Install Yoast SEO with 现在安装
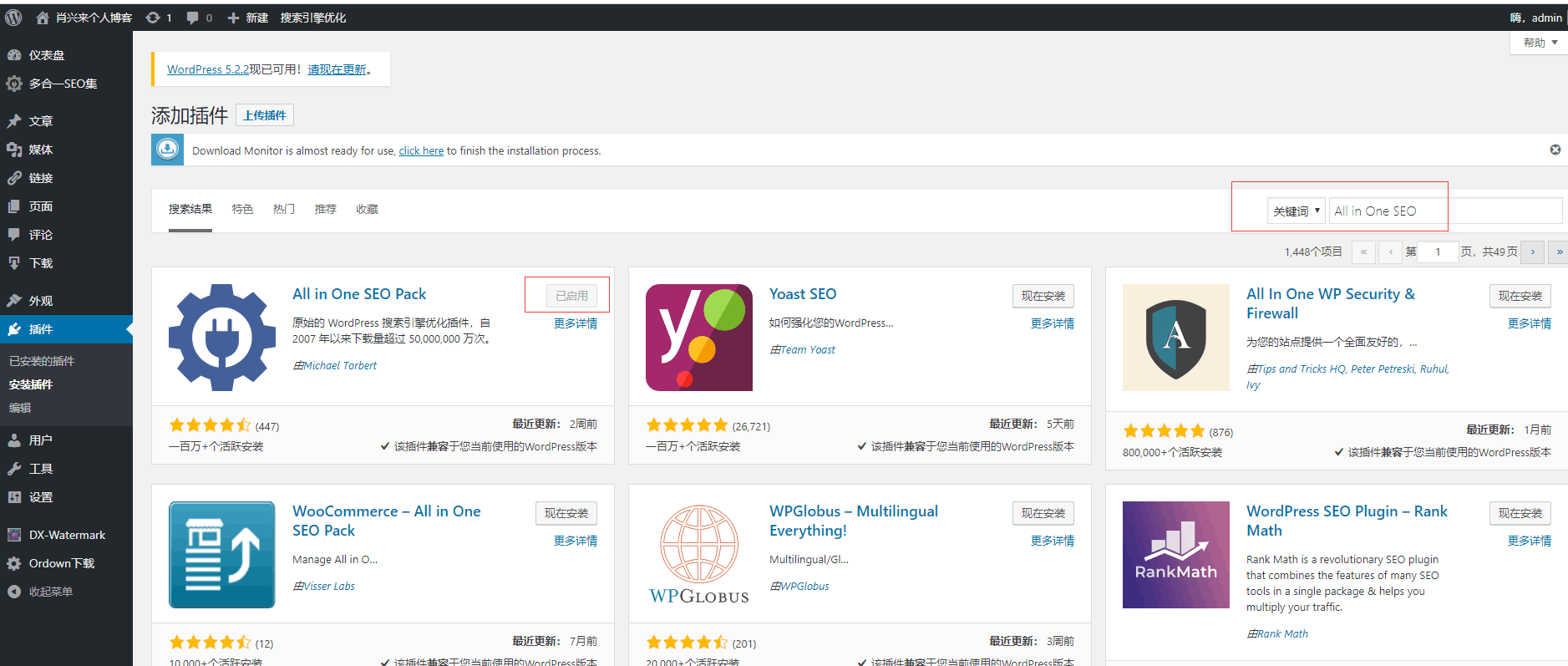 click(1043, 296)
